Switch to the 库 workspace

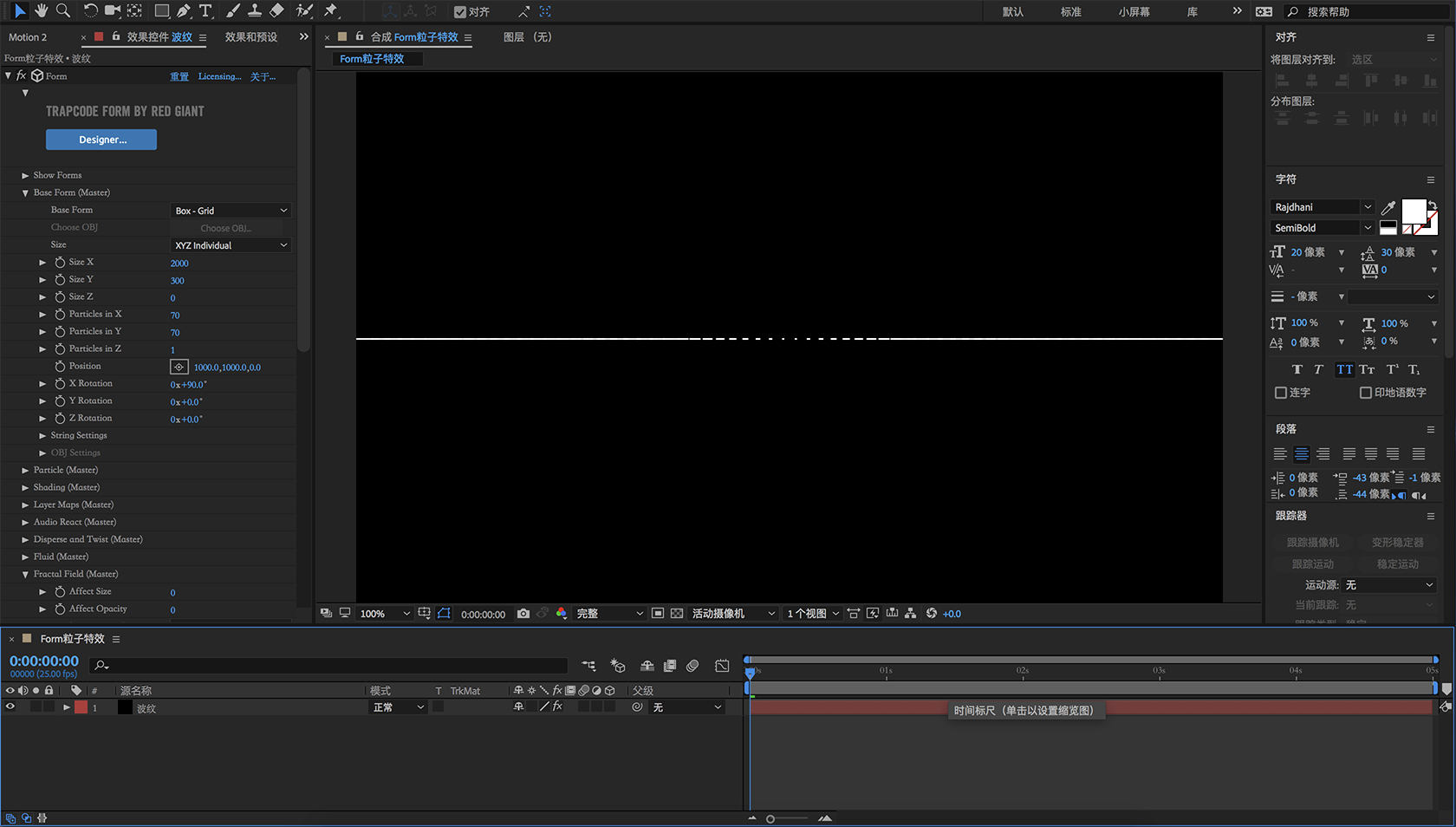1193,12
